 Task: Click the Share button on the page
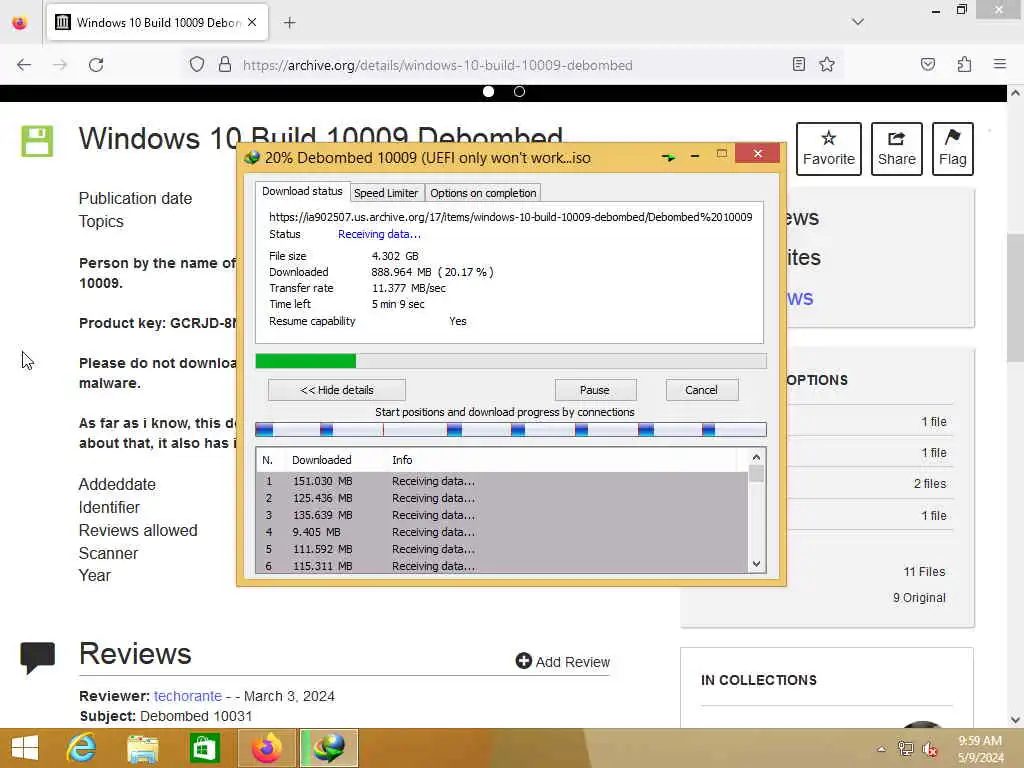(x=897, y=149)
